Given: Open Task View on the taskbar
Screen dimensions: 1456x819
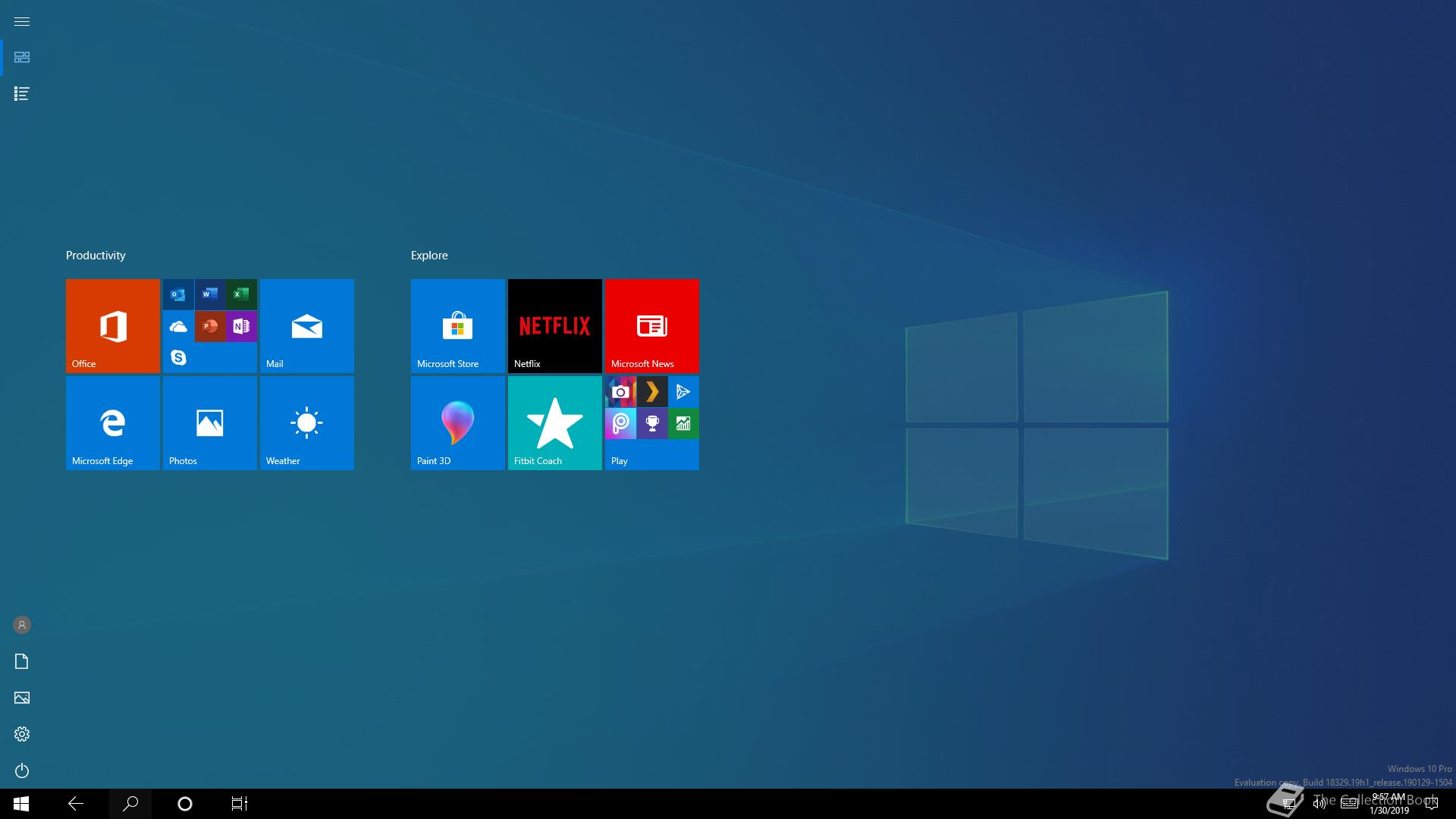Looking at the screenshot, I should point(240,804).
